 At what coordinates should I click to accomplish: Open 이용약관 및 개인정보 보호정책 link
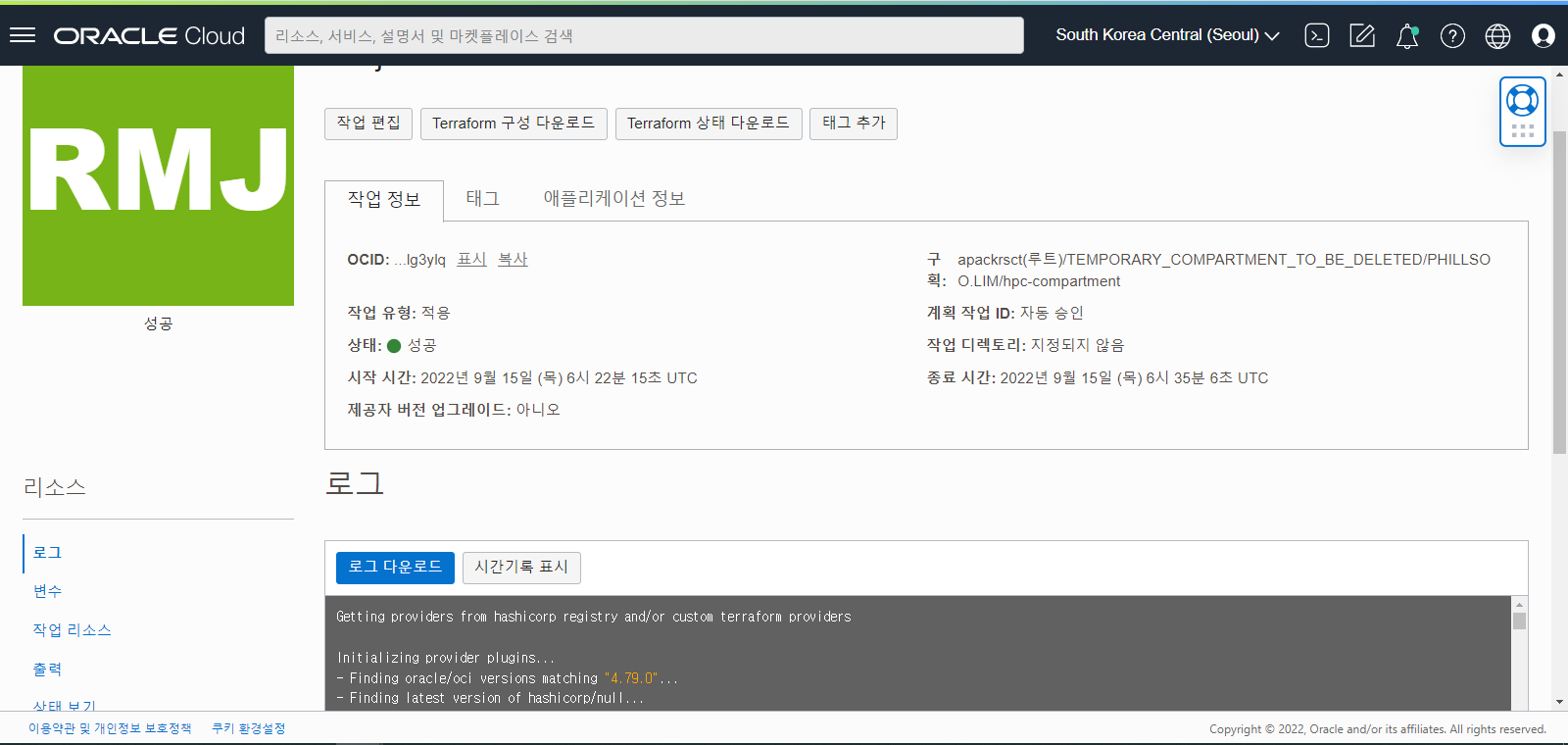[110, 728]
